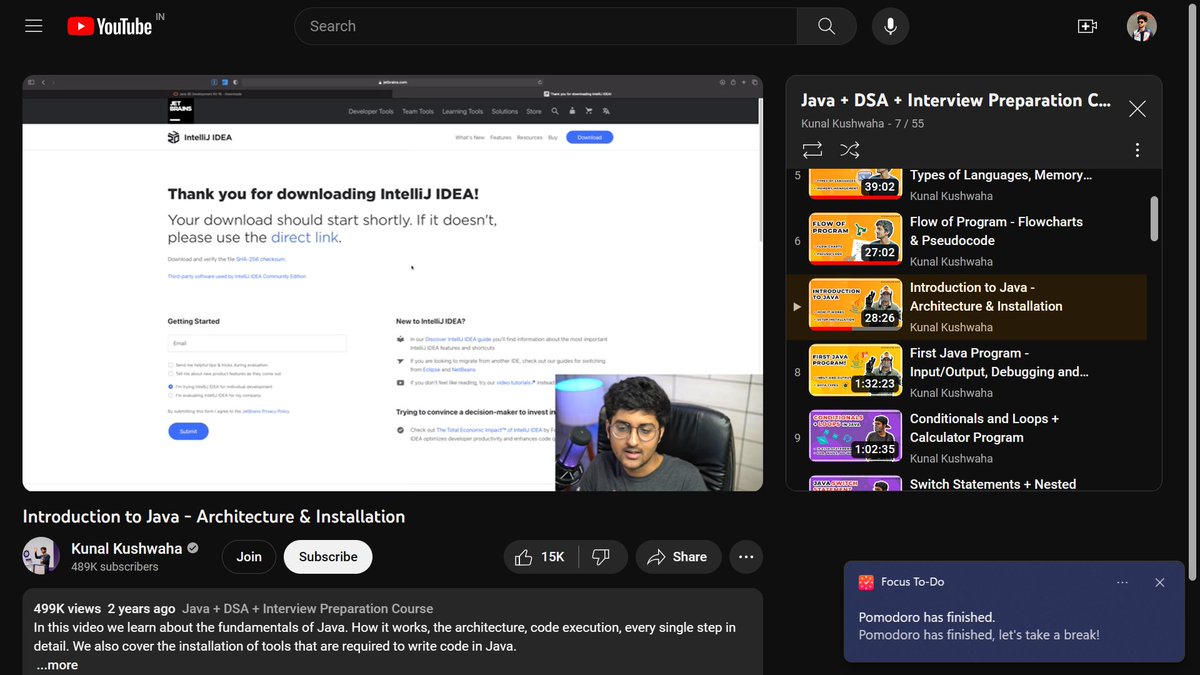
Task: Open Java + DSA course link in description
Action: [x=308, y=608]
